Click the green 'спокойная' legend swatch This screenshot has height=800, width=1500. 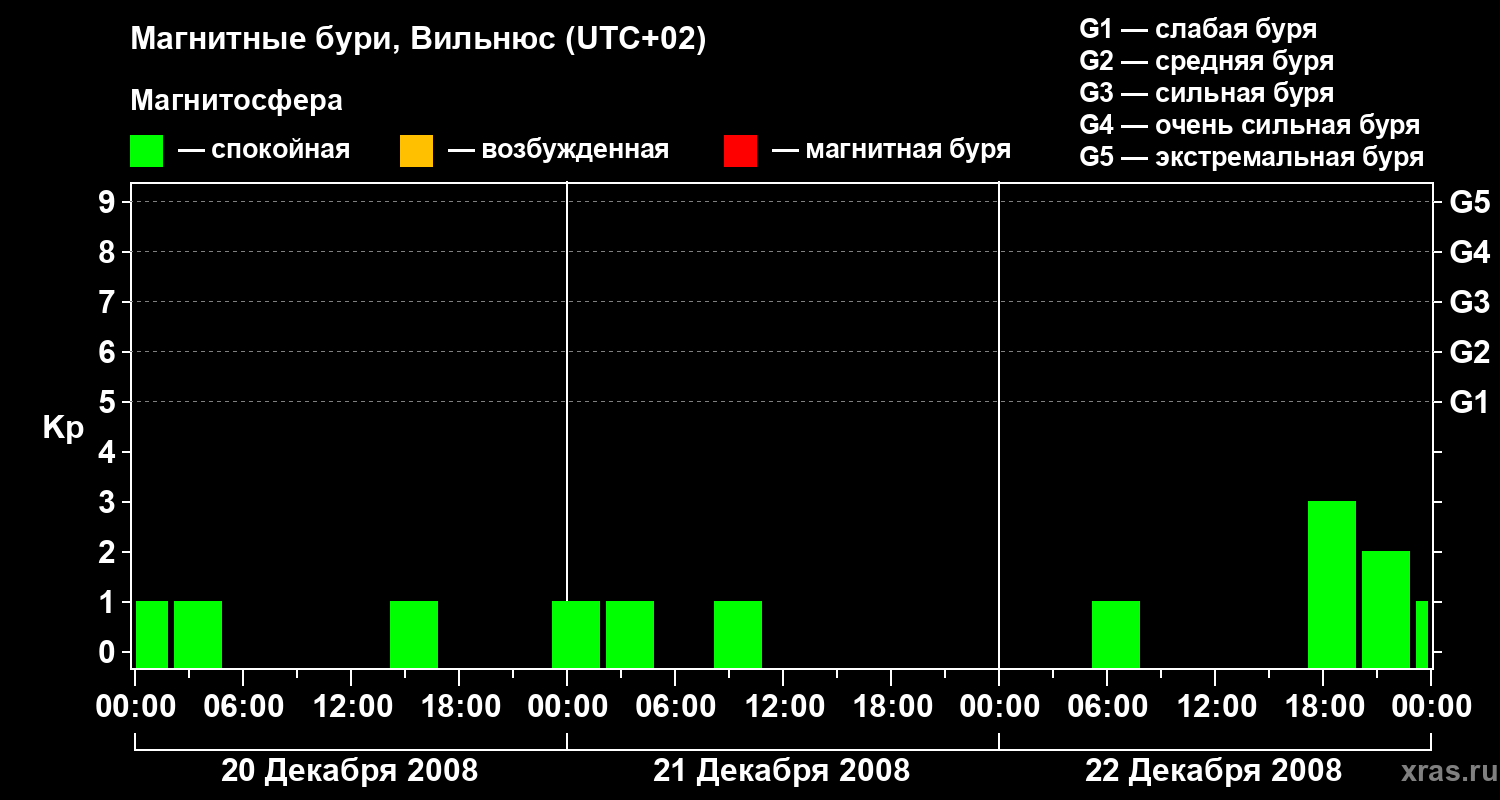click(146, 151)
